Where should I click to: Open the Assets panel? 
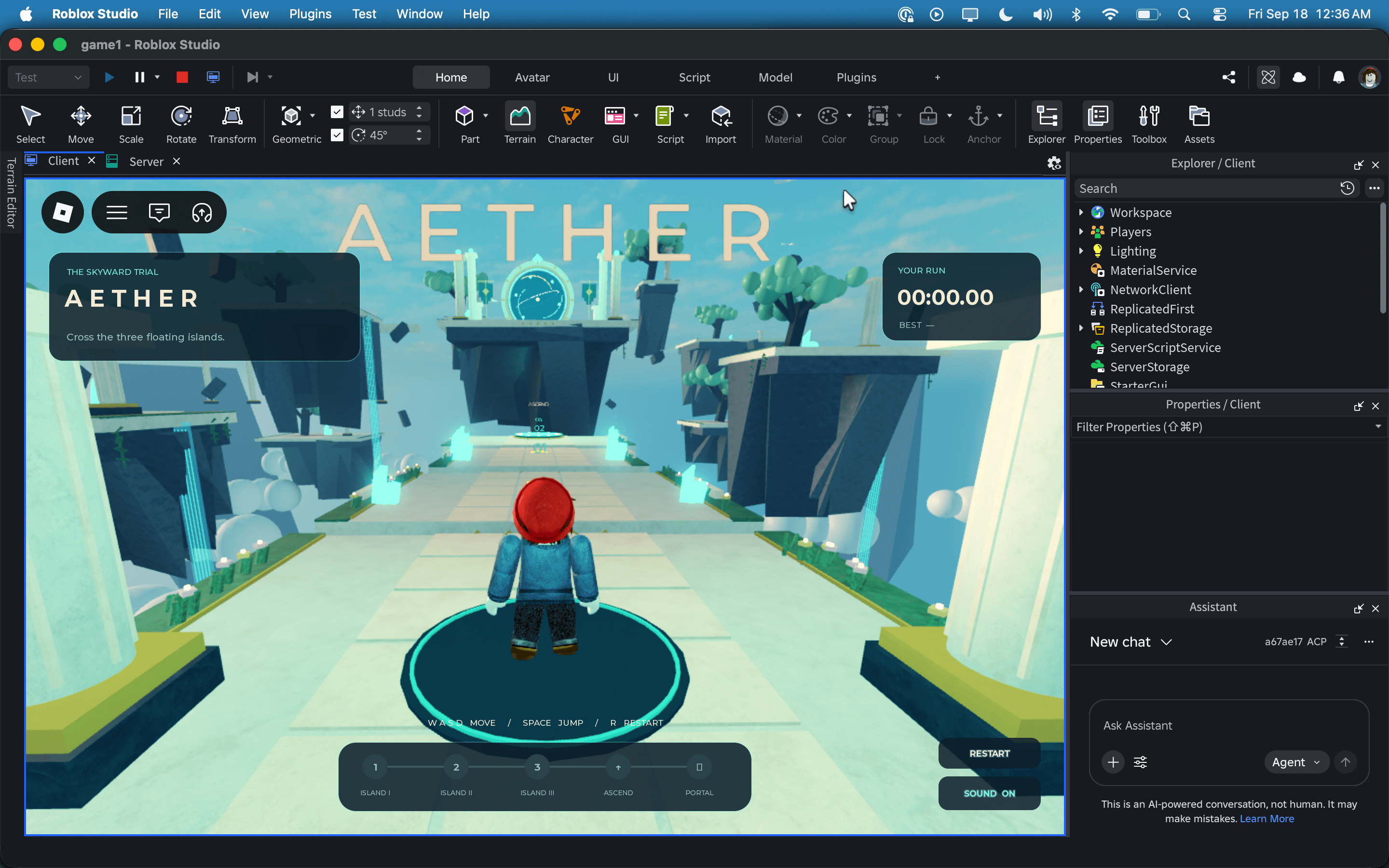click(1199, 124)
